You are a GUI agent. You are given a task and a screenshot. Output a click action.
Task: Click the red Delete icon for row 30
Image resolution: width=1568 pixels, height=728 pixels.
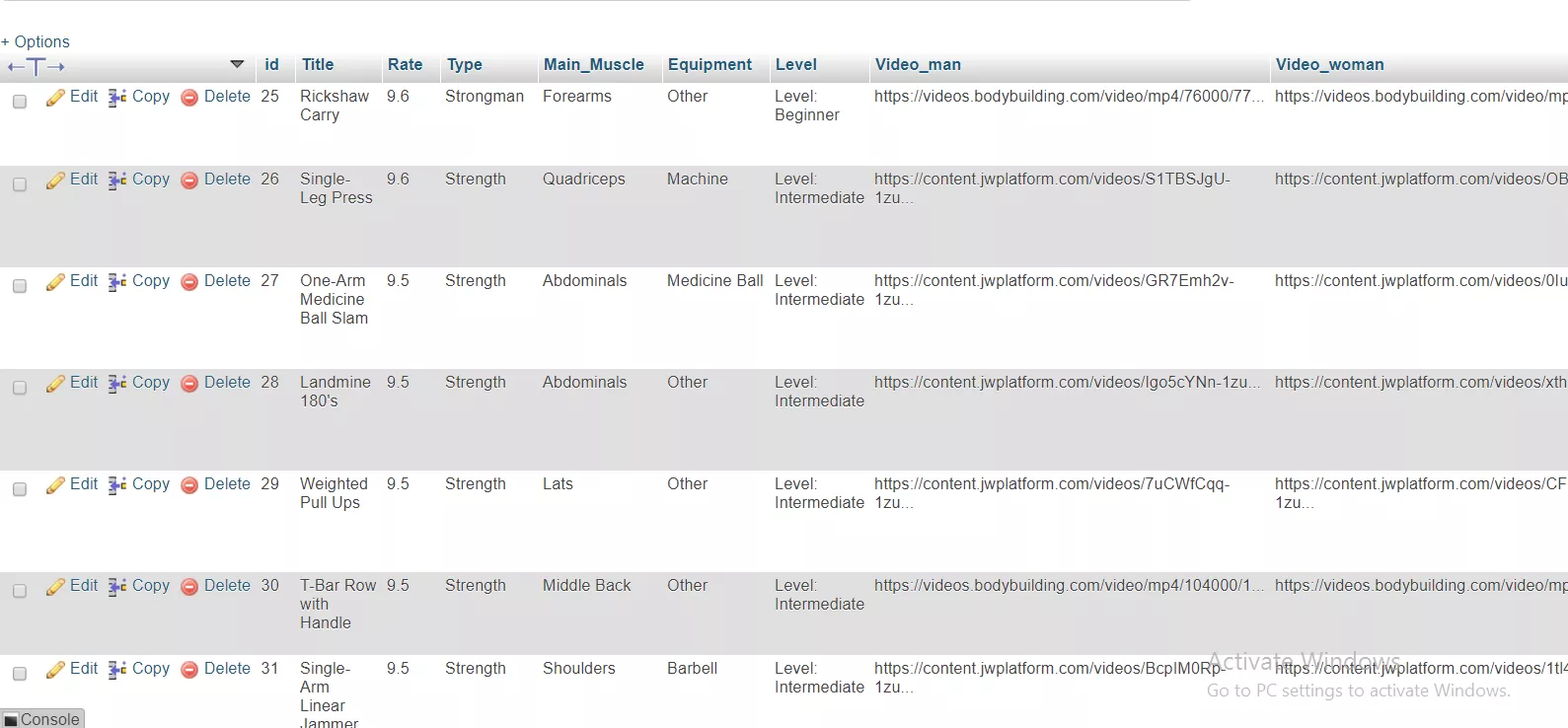click(189, 586)
